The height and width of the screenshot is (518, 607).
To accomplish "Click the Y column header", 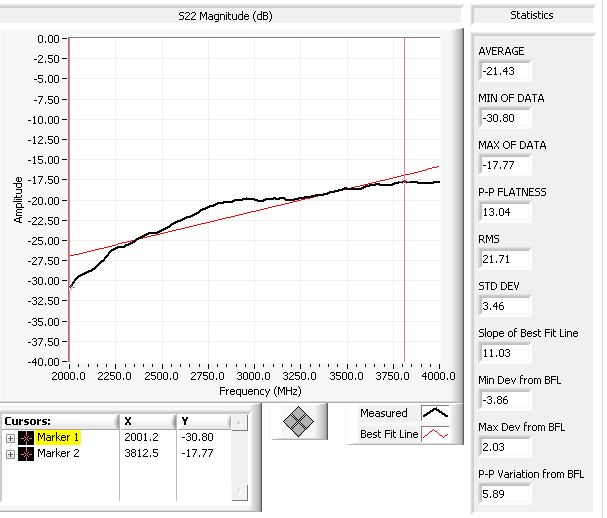I will [x=204, y=421].
